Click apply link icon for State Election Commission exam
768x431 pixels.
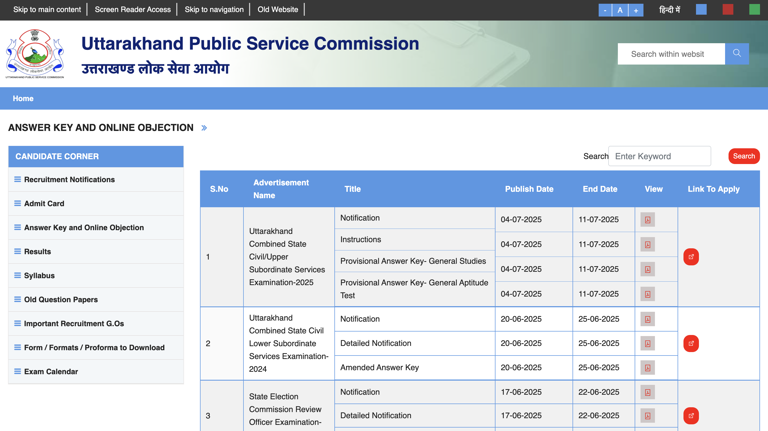click(691, 415)
